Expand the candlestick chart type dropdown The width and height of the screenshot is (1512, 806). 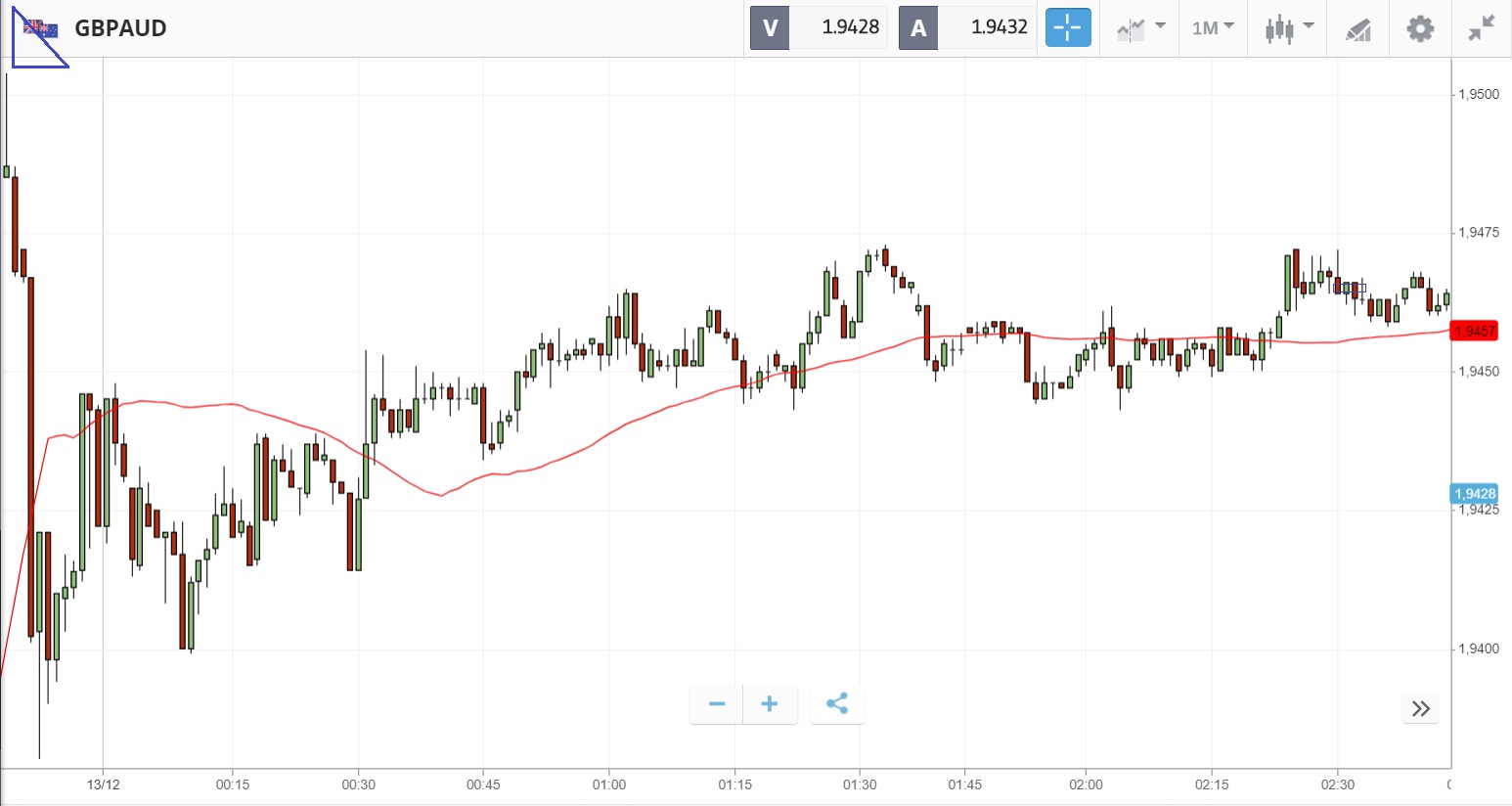pos(1288,27)
